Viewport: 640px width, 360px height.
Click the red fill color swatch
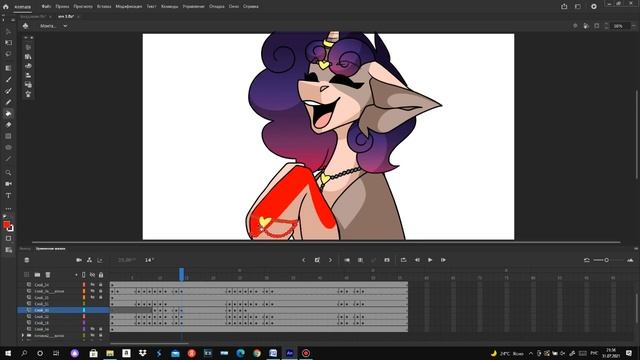pos(6,225)
